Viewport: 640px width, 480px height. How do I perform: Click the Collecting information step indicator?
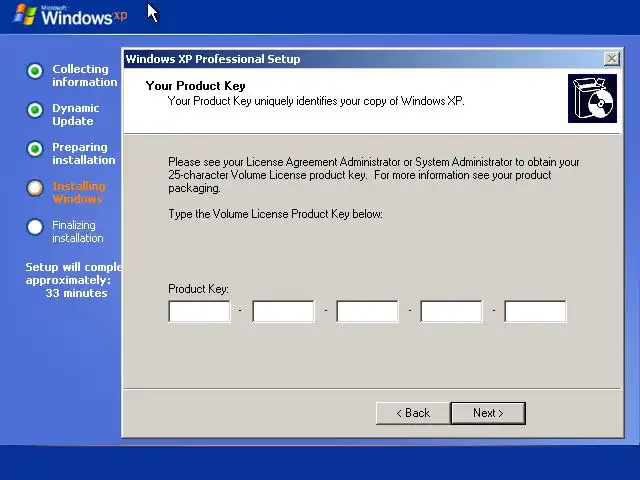[35, 71]
